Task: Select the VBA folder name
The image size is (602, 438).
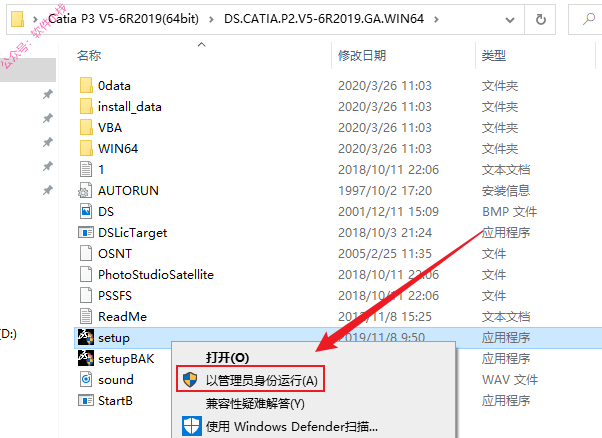Action: tap(110, 127)
